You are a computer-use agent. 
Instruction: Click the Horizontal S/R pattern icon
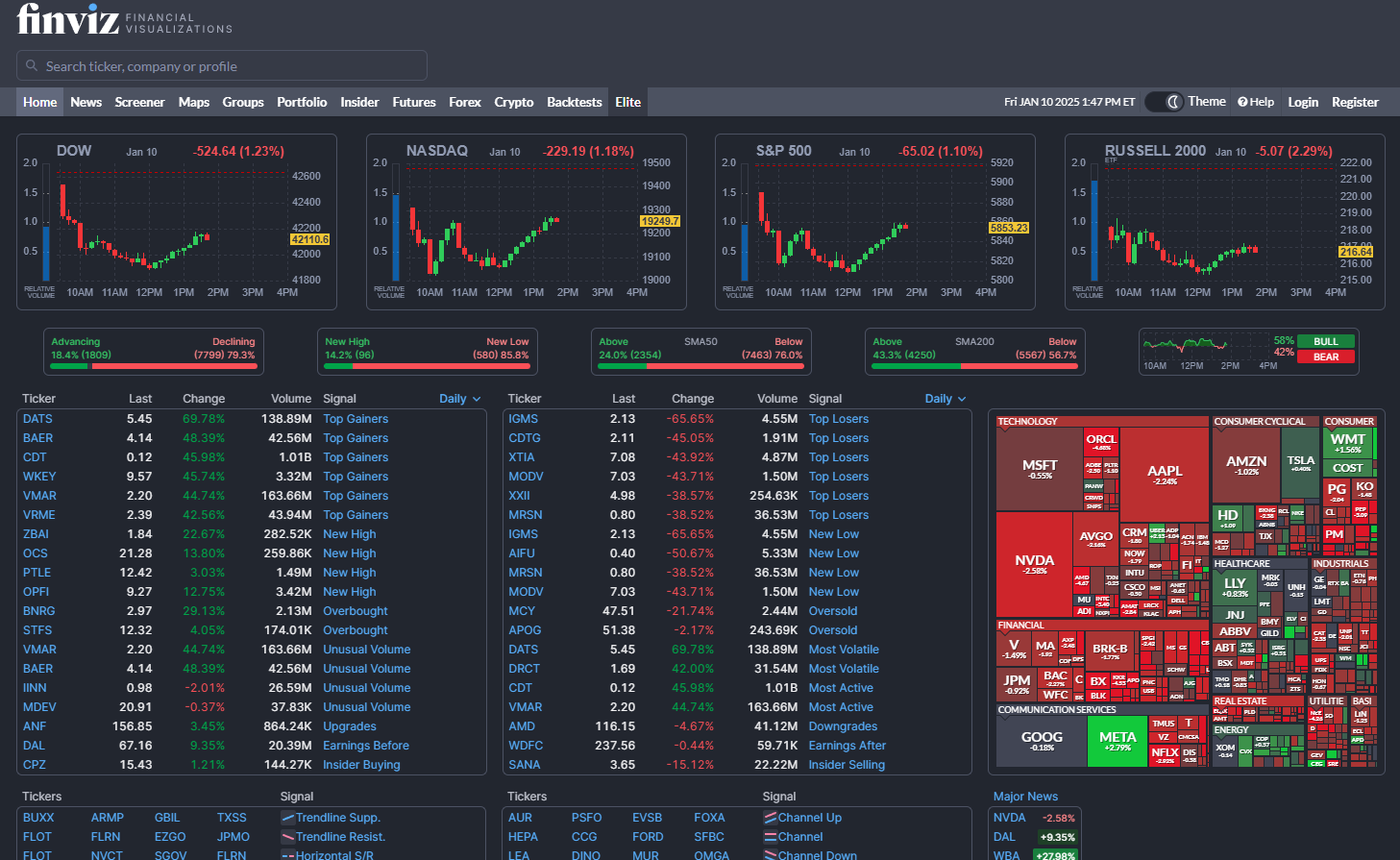[287, 854]
